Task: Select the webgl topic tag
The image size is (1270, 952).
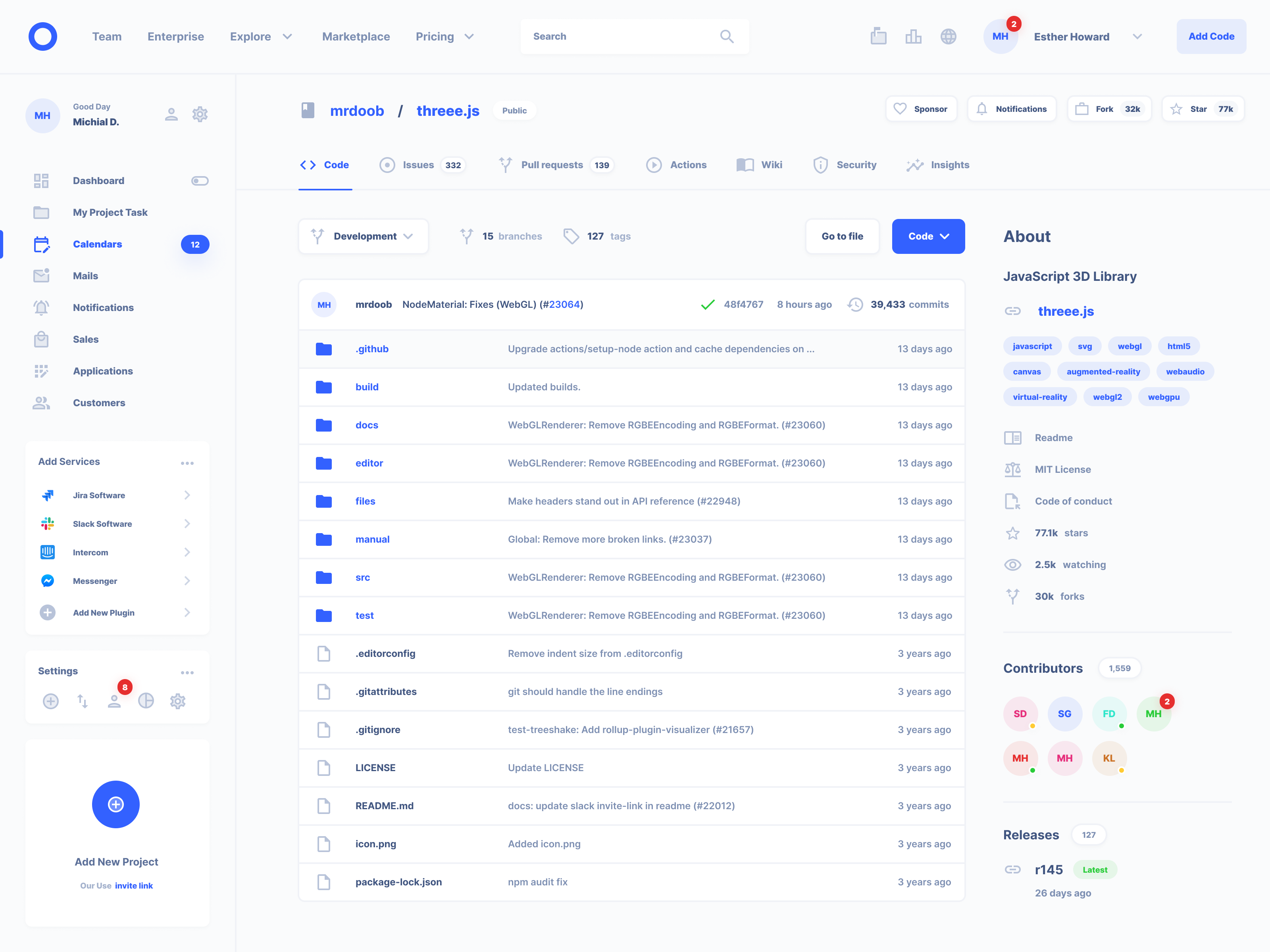Action: pyautogui.click(x=1130, y=347)
